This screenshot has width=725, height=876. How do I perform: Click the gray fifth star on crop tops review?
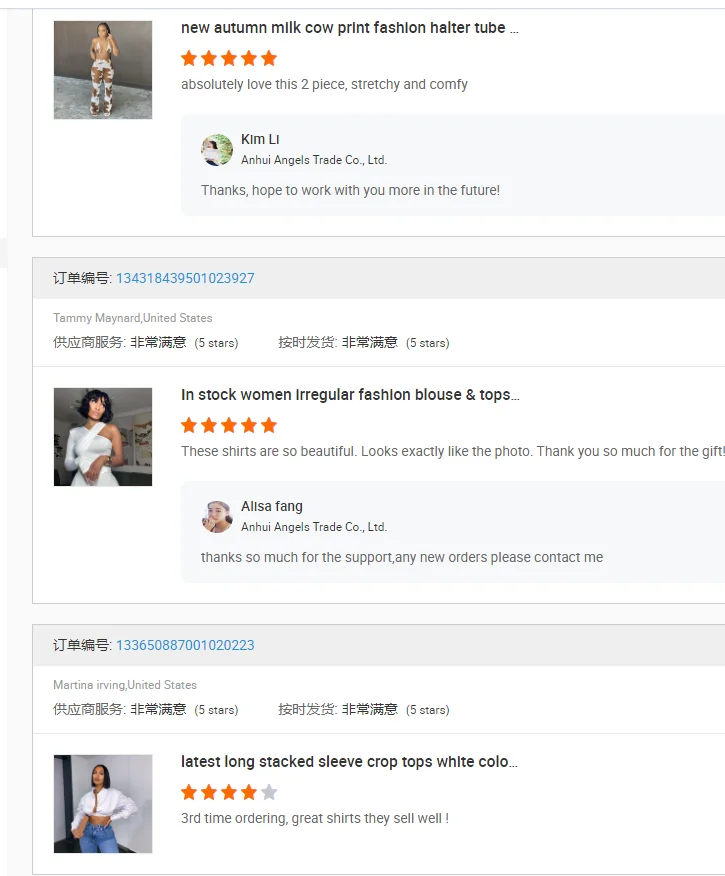pos(269,792)
